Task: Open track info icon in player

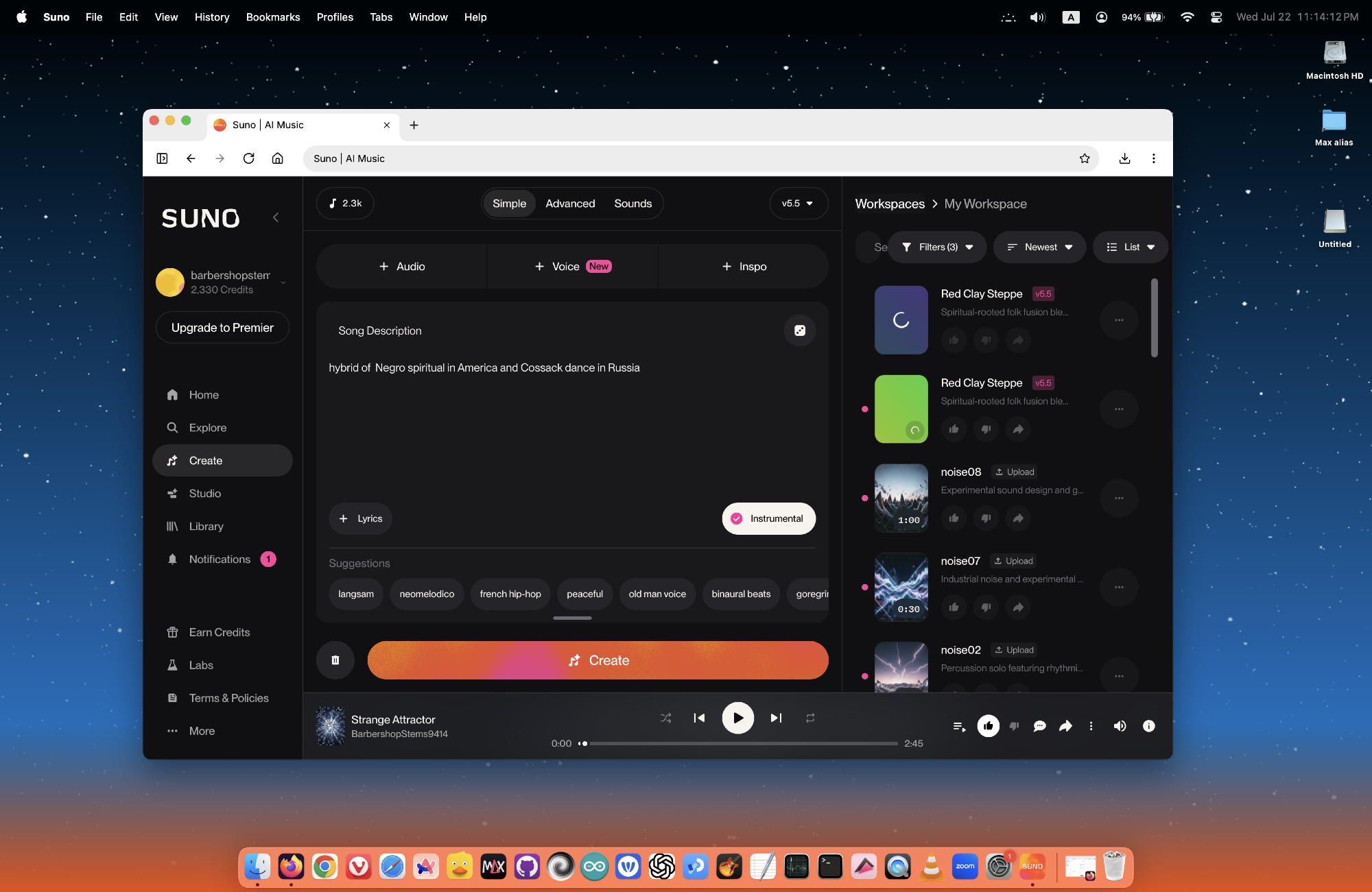Action: click(1148, 726)
